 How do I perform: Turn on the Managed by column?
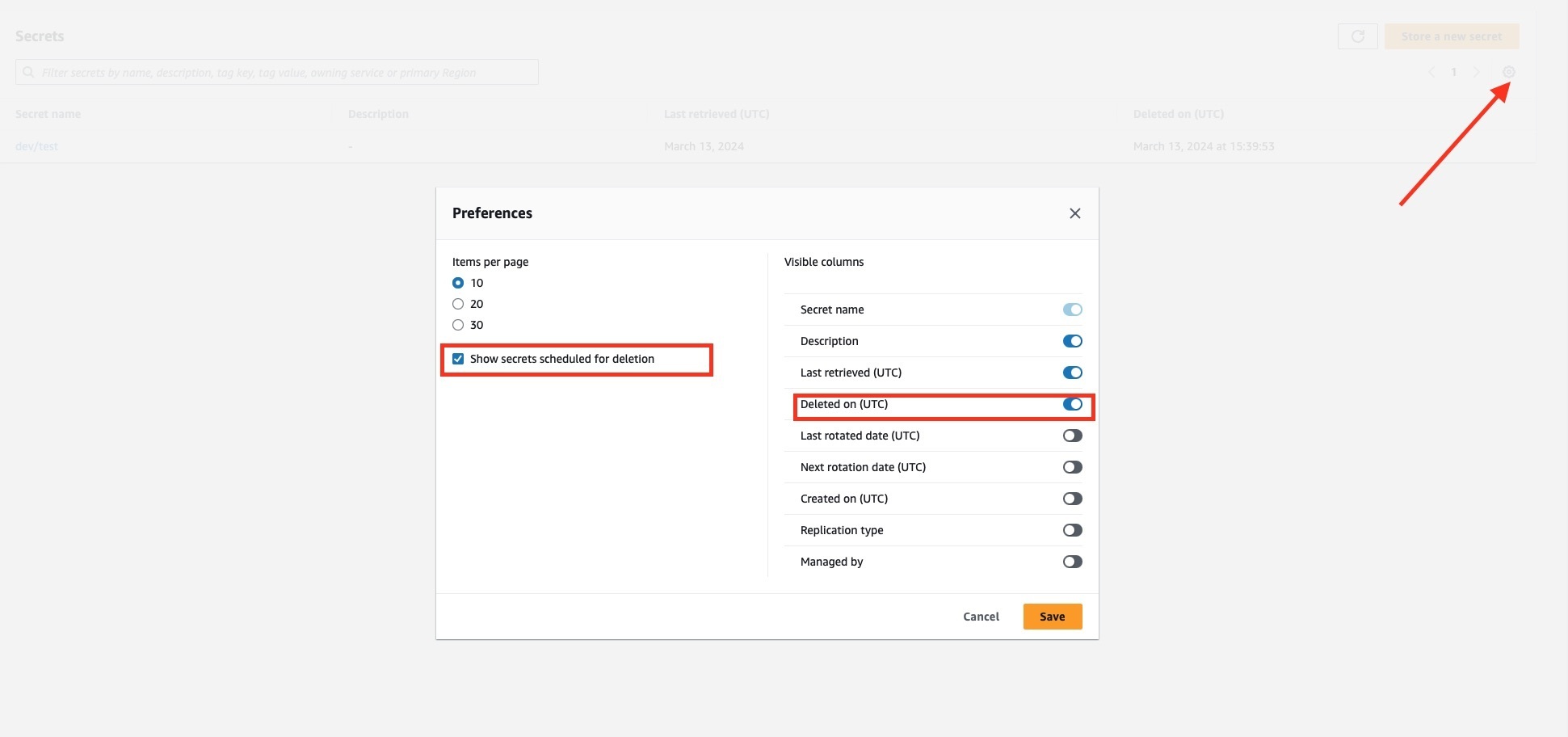(1072, 562)
